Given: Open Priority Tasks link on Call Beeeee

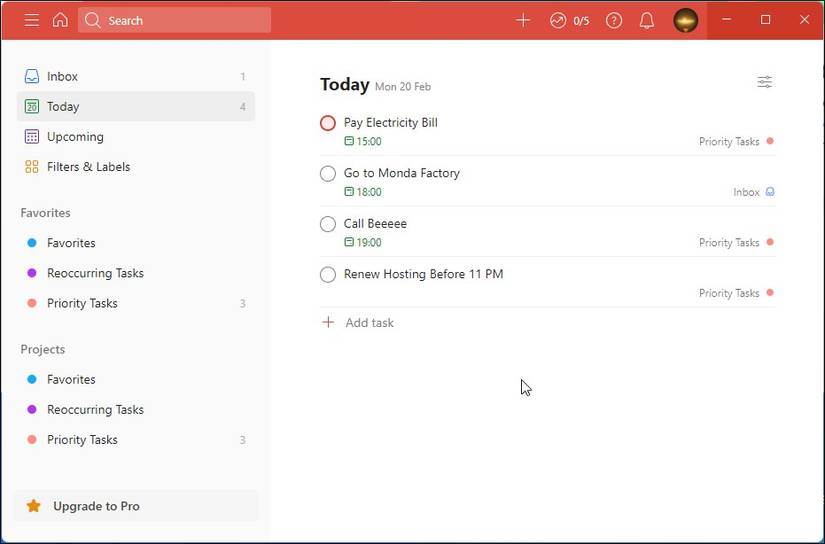Looking at the screenshot, I should pos(736,243).
